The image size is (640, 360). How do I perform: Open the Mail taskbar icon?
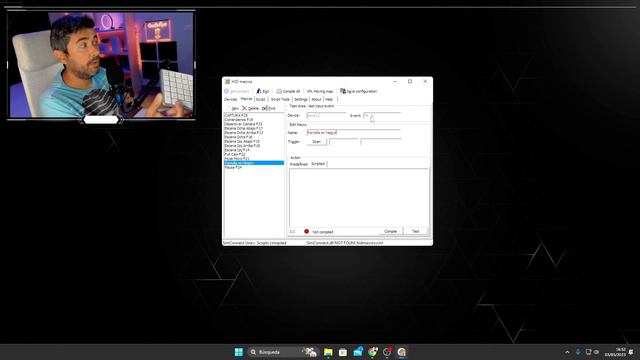click(x=358, y=352)
